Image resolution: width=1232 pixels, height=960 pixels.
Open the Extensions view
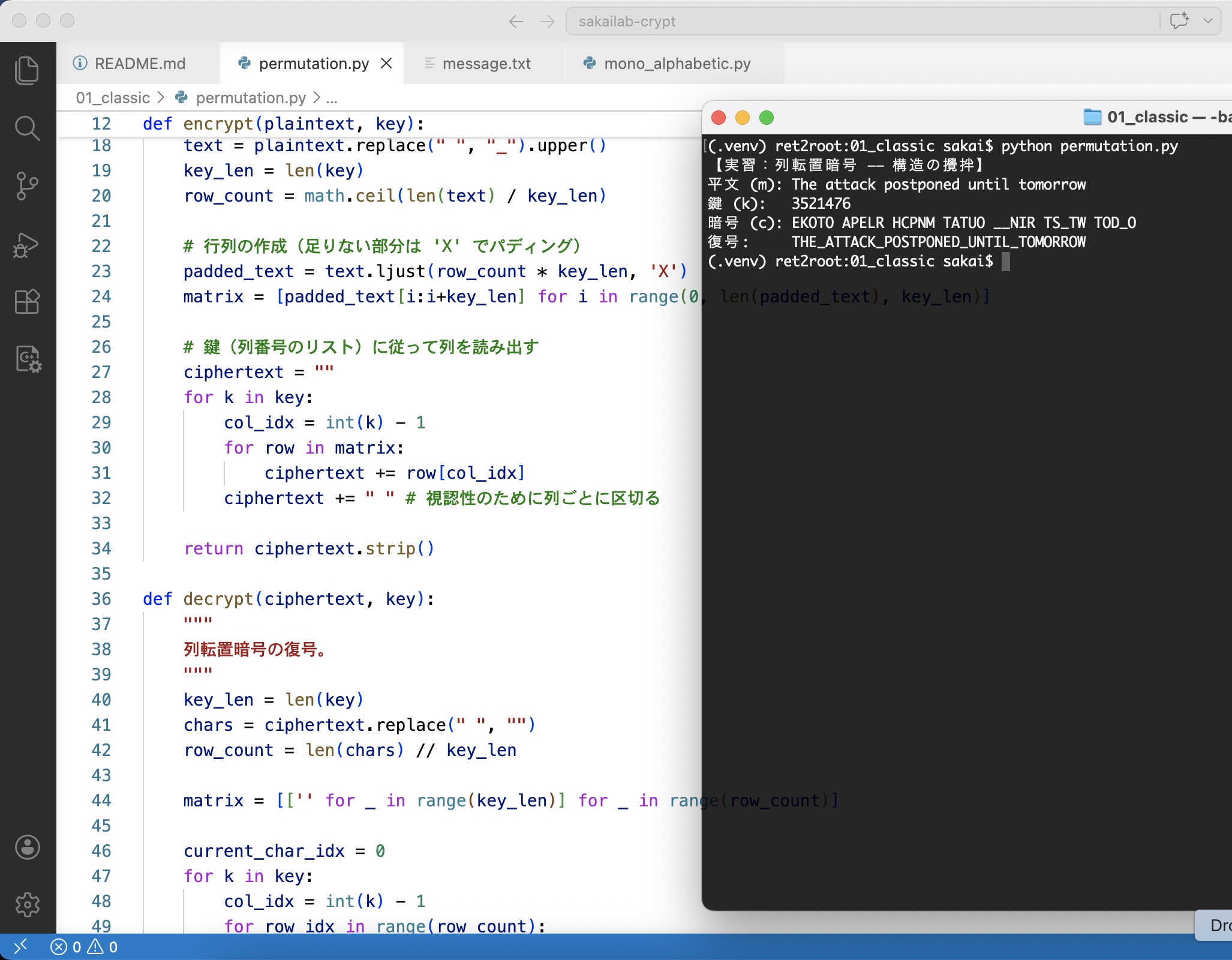[x=27, y=302]
